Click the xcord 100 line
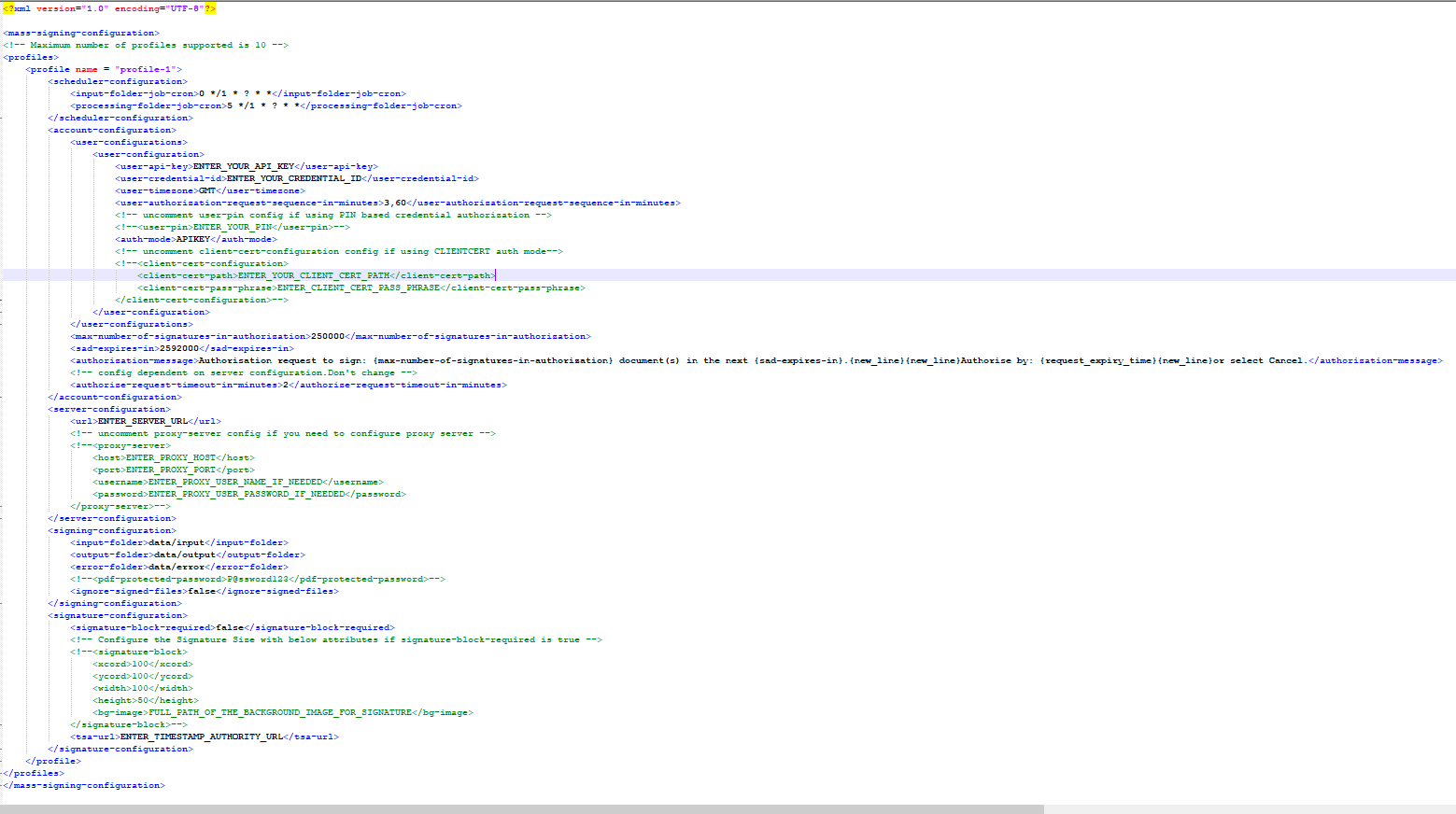Image resolution: width=1456 pixels, height=814 pixels. (143, 664)
